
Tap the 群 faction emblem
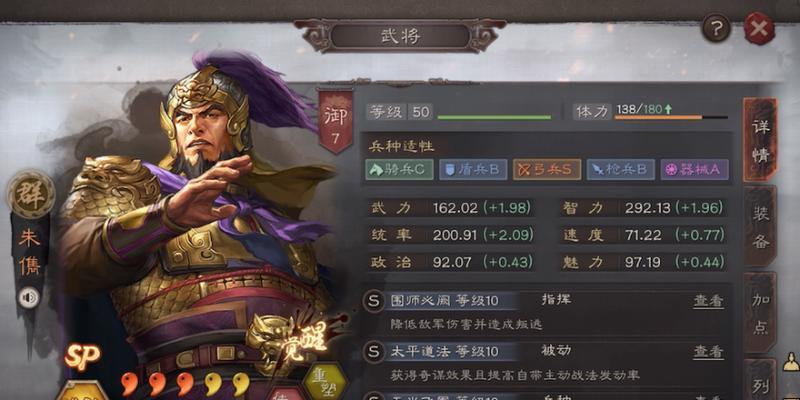click(x=31, y=194)
